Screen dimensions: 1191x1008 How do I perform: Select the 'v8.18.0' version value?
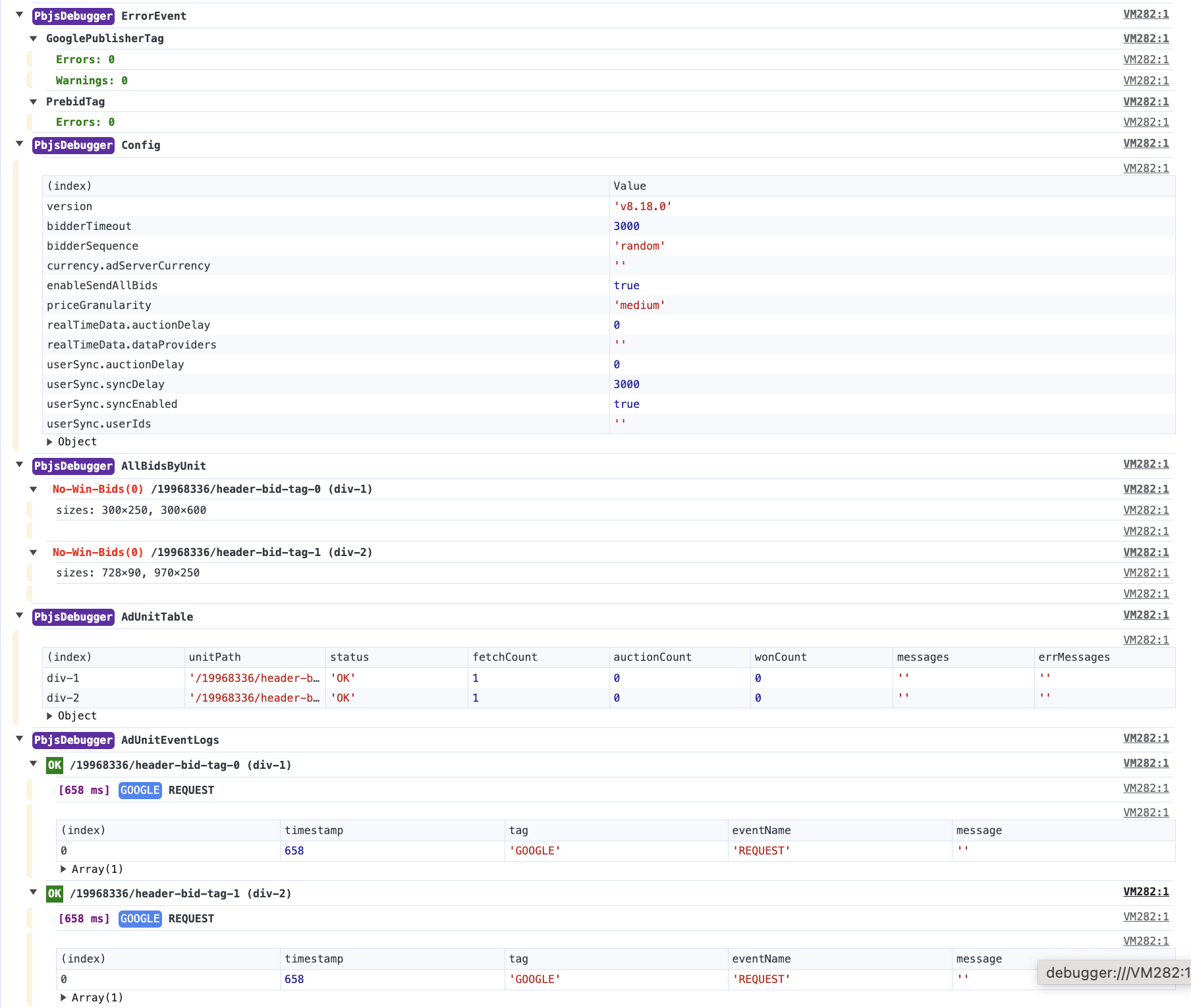click(643, 206)
